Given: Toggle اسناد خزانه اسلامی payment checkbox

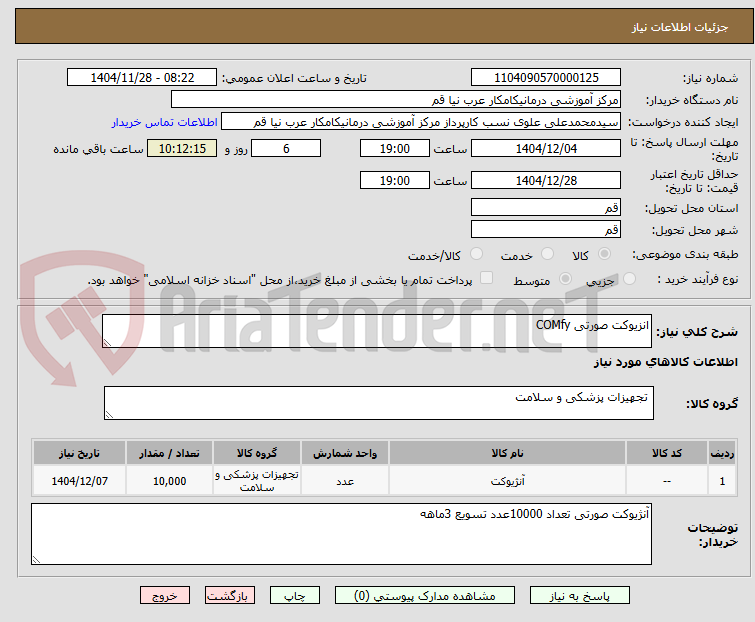Looking at the screenshot, I should point(487,278).
